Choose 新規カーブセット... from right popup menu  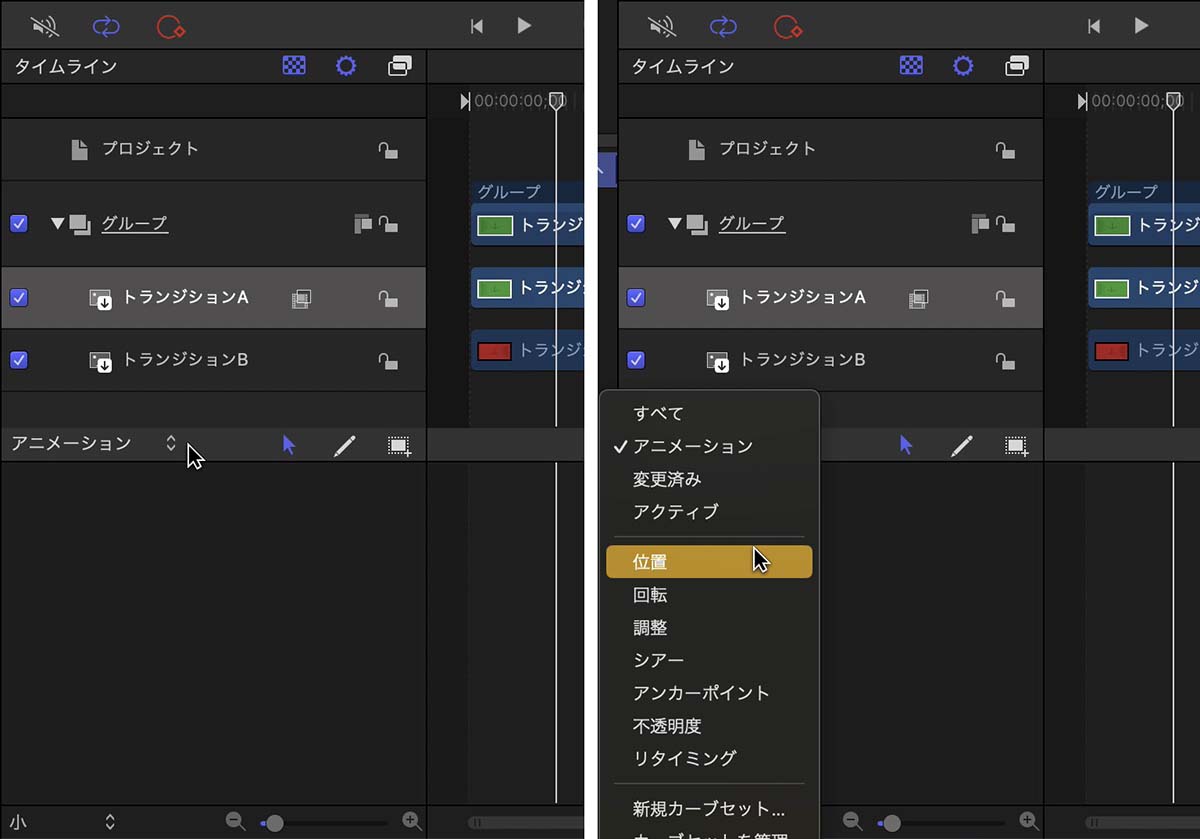tap(709, 809)
